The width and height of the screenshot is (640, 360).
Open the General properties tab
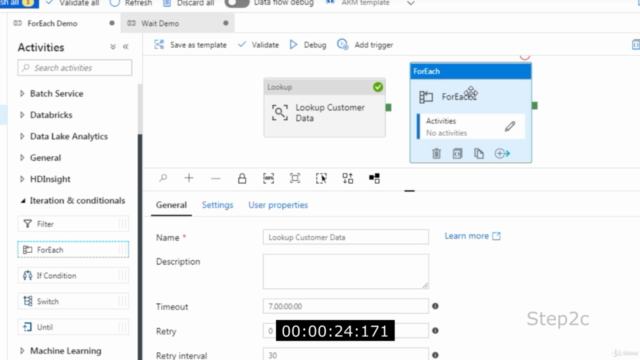(171, 205)
